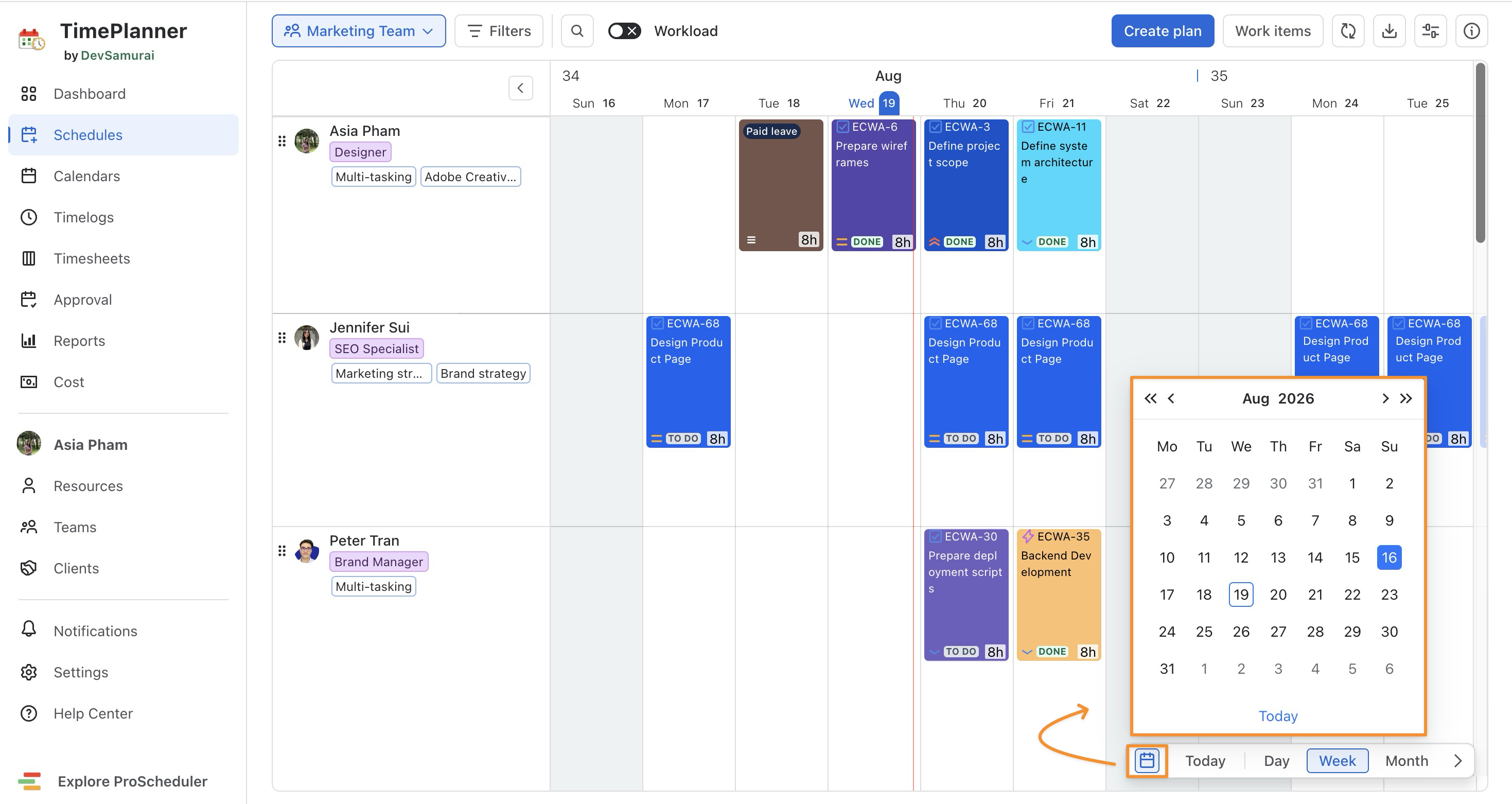Toggle checkbox on Jennifer's Mon 17 ECWA-68 card
This screenshot has width=1512, height=804.
(x=657, y=323)
